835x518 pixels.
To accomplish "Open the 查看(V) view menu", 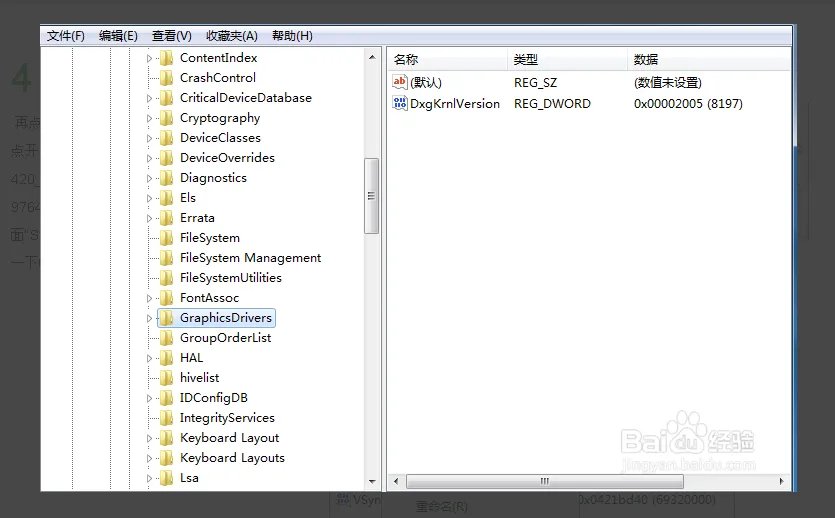I will 172,36.
